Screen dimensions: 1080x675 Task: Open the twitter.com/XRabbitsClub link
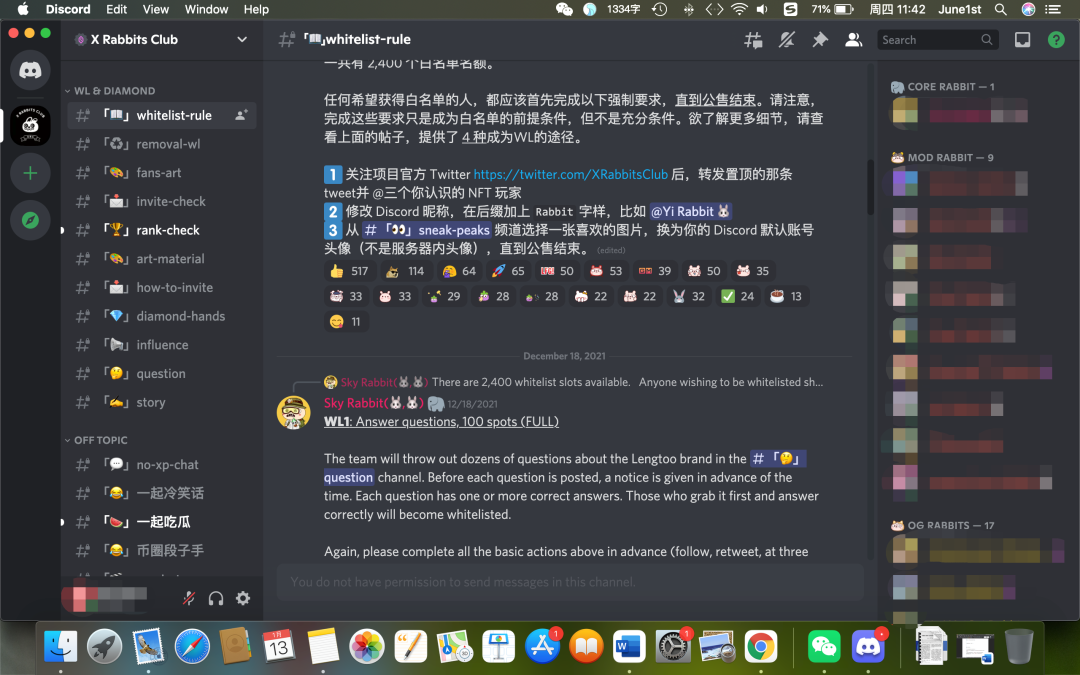click(x=570, y=174)
